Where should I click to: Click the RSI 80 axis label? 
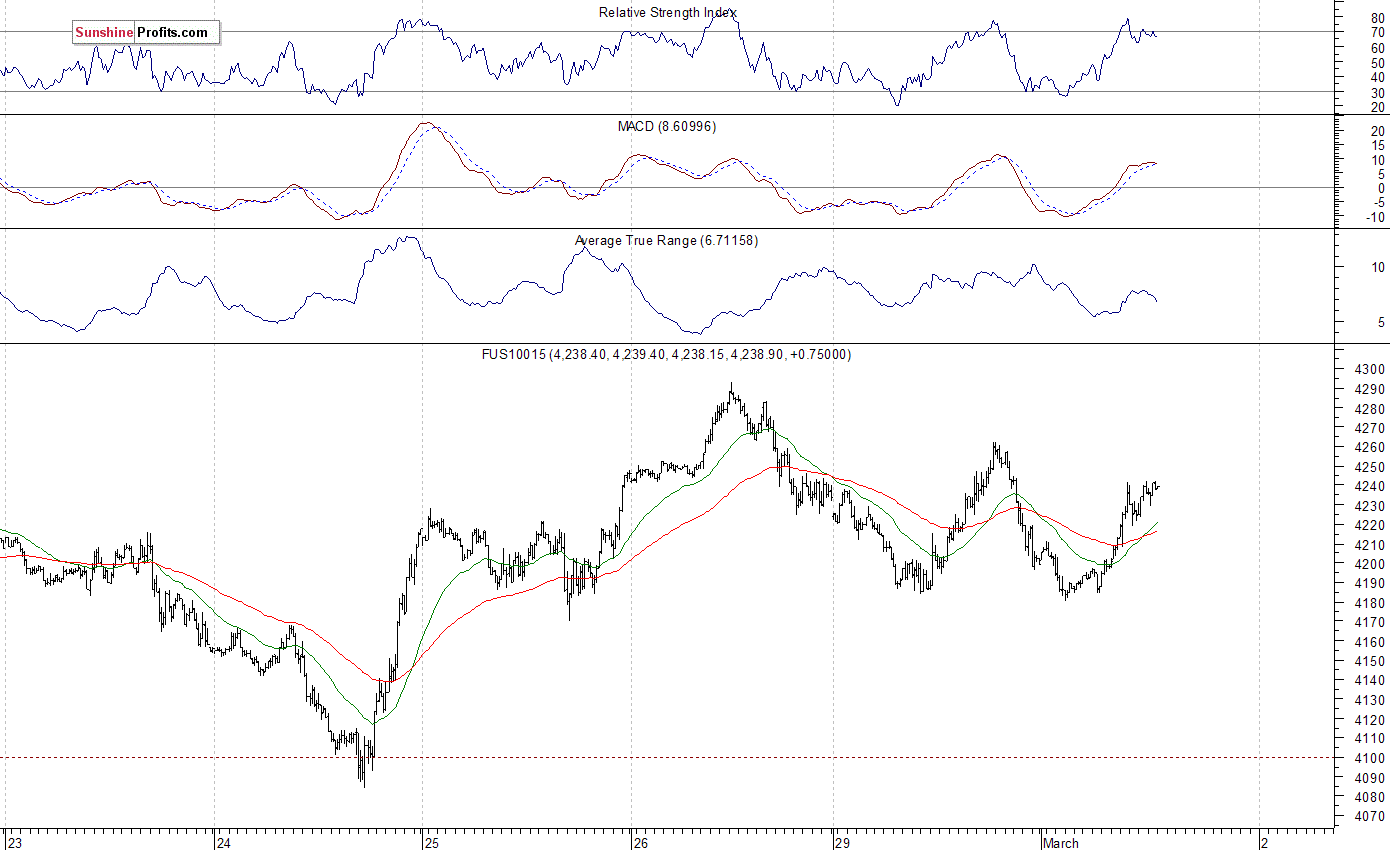click(x=1378, y=17)
